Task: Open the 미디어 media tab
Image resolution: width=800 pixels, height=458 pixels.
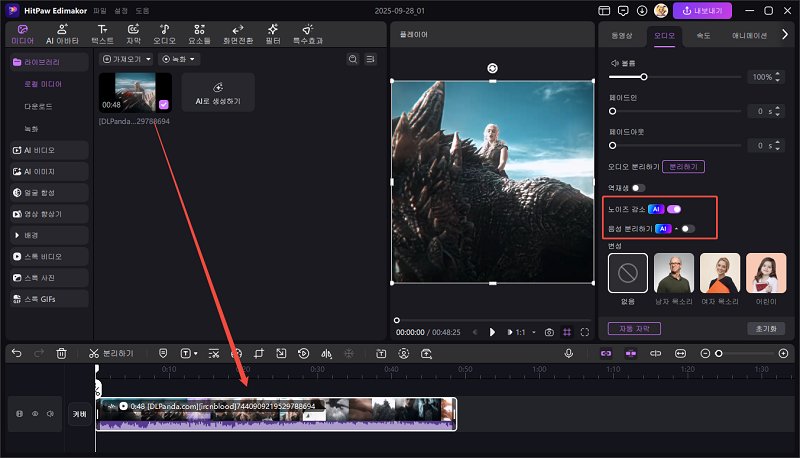Action: click(22, 35)
